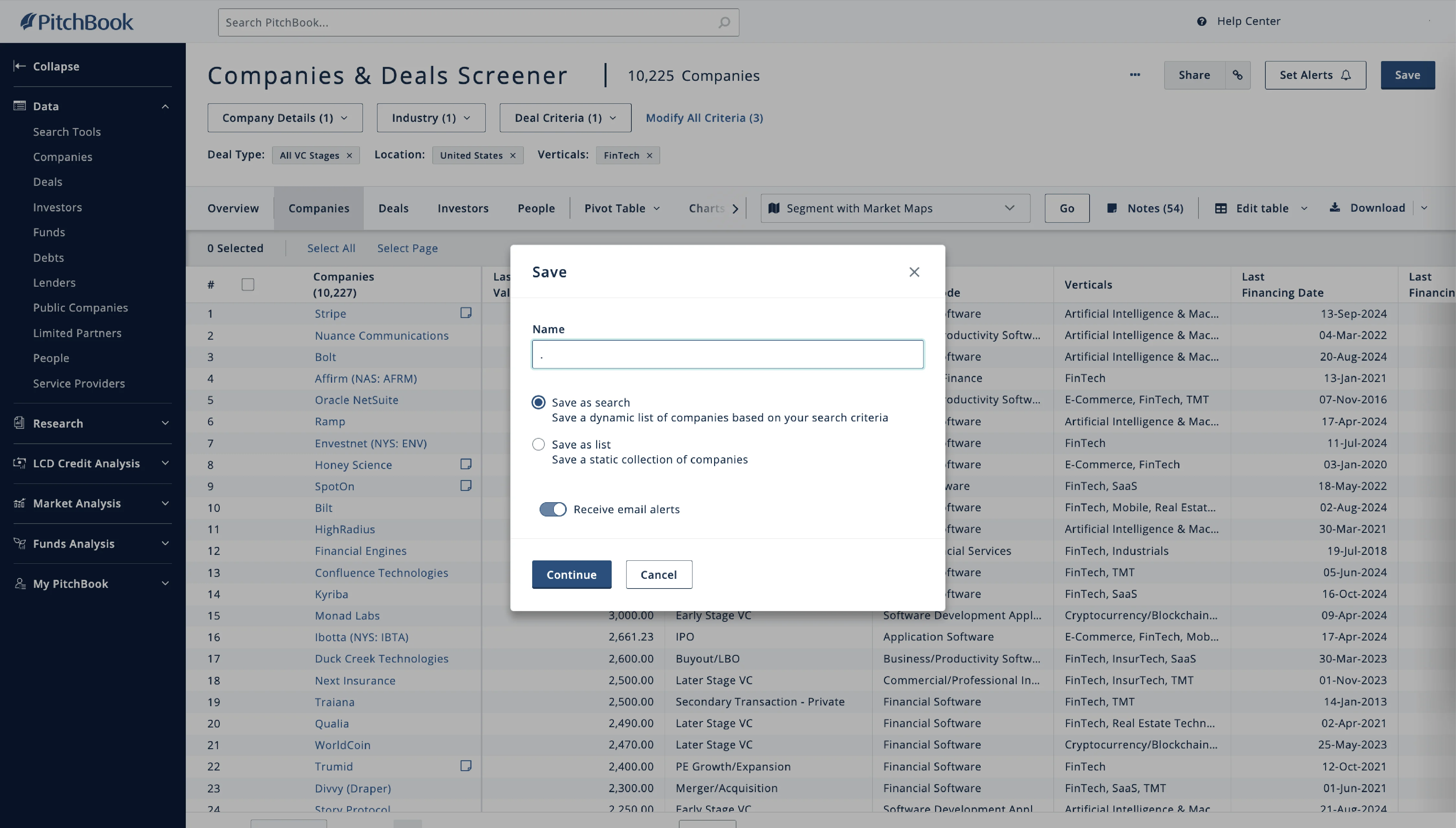
Task: Click Continue in Save dialog
Action: coord(571,574)
